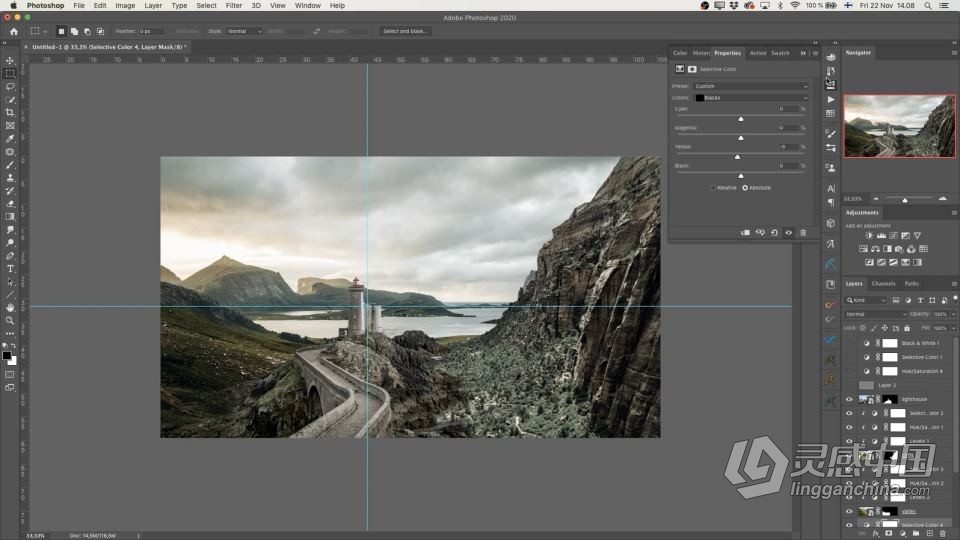Select the Horizontal Type tool
This screenshot has height=540, width=960.
point(10,269)
